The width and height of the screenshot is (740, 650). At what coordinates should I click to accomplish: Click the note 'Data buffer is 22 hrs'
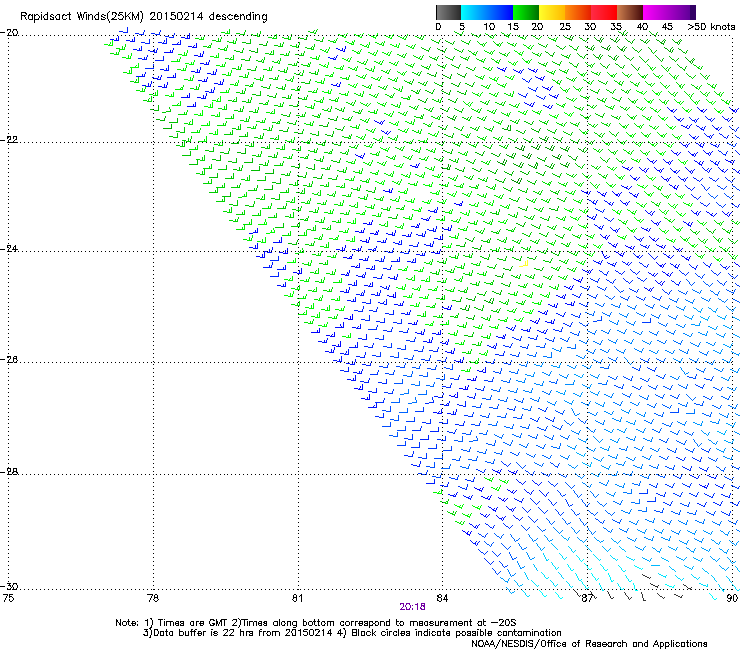[x=204, y=633]
